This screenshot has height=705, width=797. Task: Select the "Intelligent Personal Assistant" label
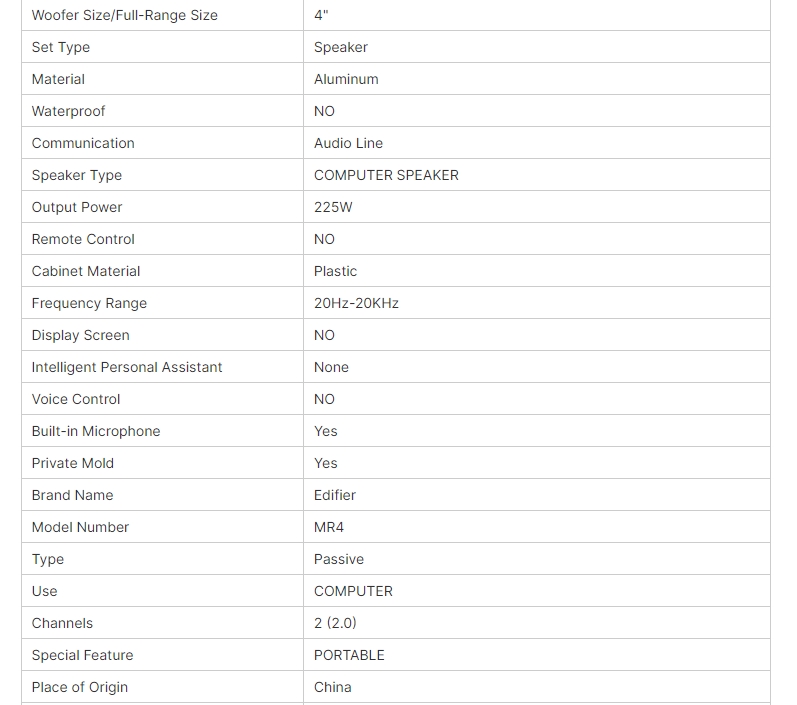(127, 367)
